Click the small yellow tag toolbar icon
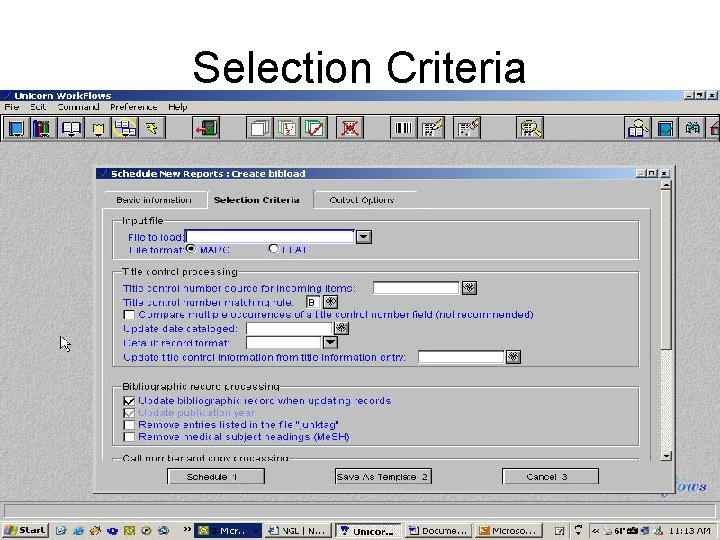720x540 pixels. pos(98,128)
